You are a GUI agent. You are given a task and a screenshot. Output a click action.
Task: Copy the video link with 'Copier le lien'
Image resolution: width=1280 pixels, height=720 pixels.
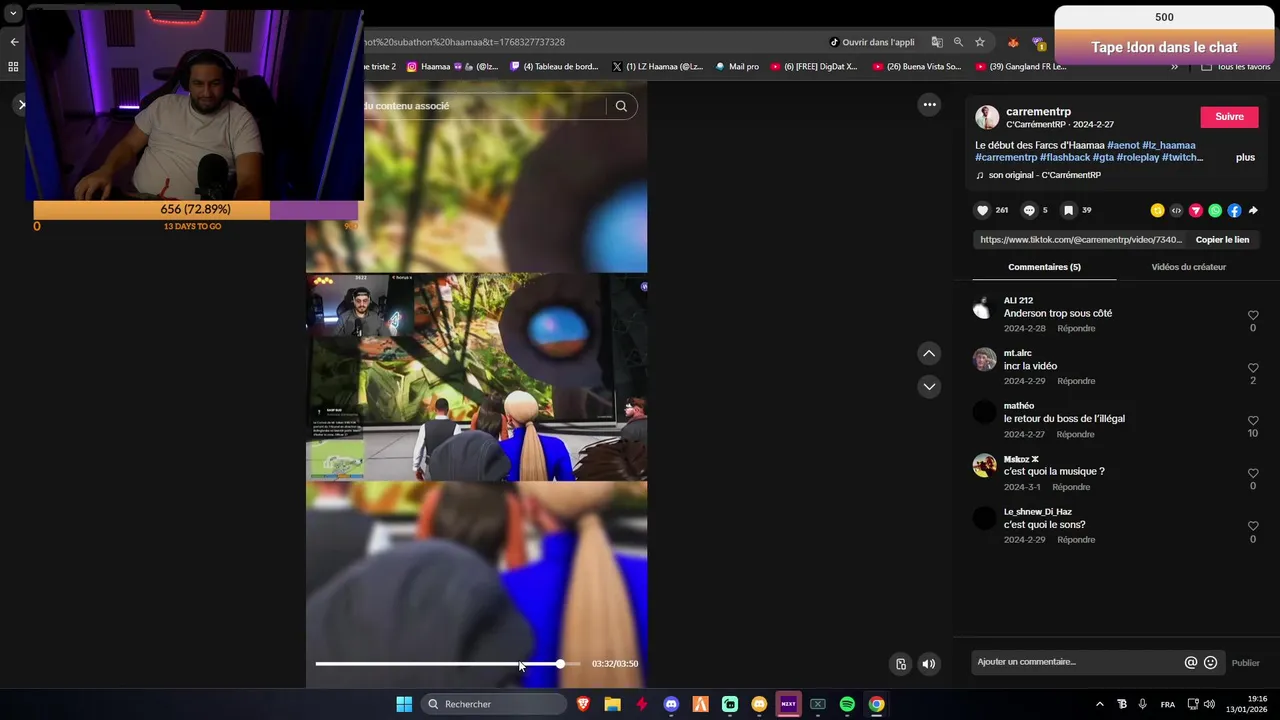(1222, 240)
